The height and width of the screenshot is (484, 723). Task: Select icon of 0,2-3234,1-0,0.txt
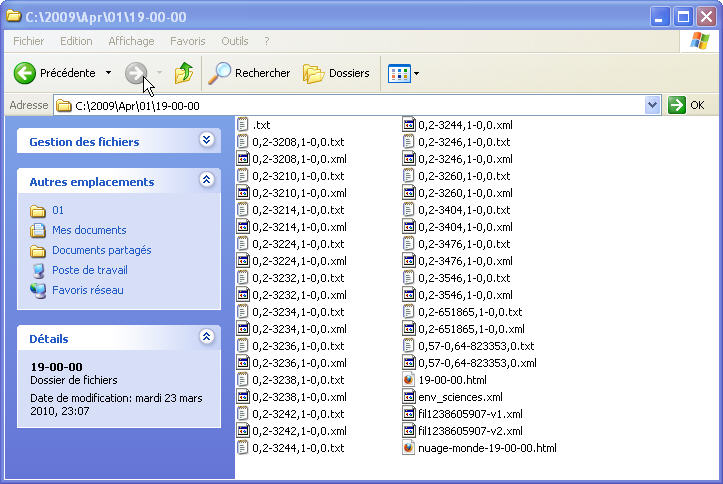pyautogui.click(x=243, y=312)
